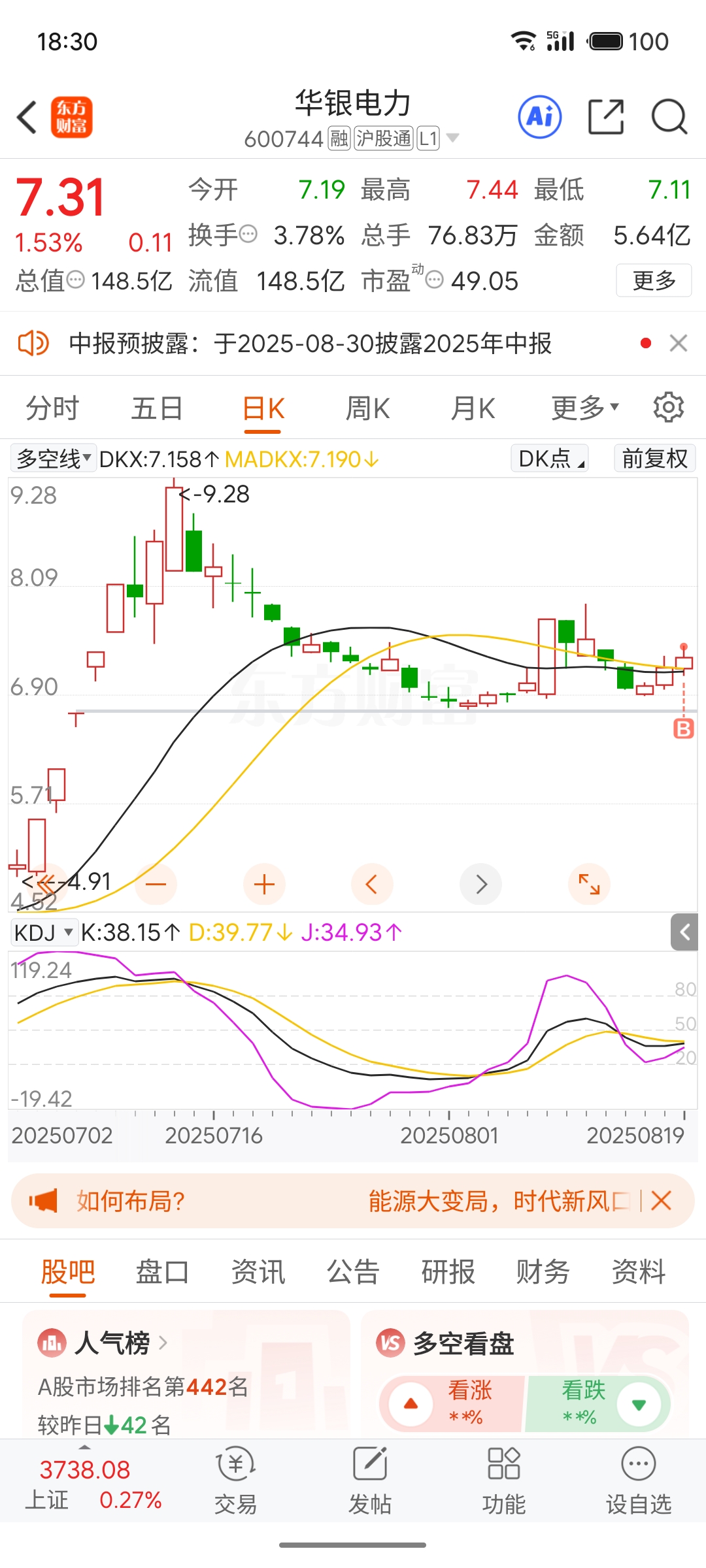Tap 更多 button in quote panel

[654, 280]
